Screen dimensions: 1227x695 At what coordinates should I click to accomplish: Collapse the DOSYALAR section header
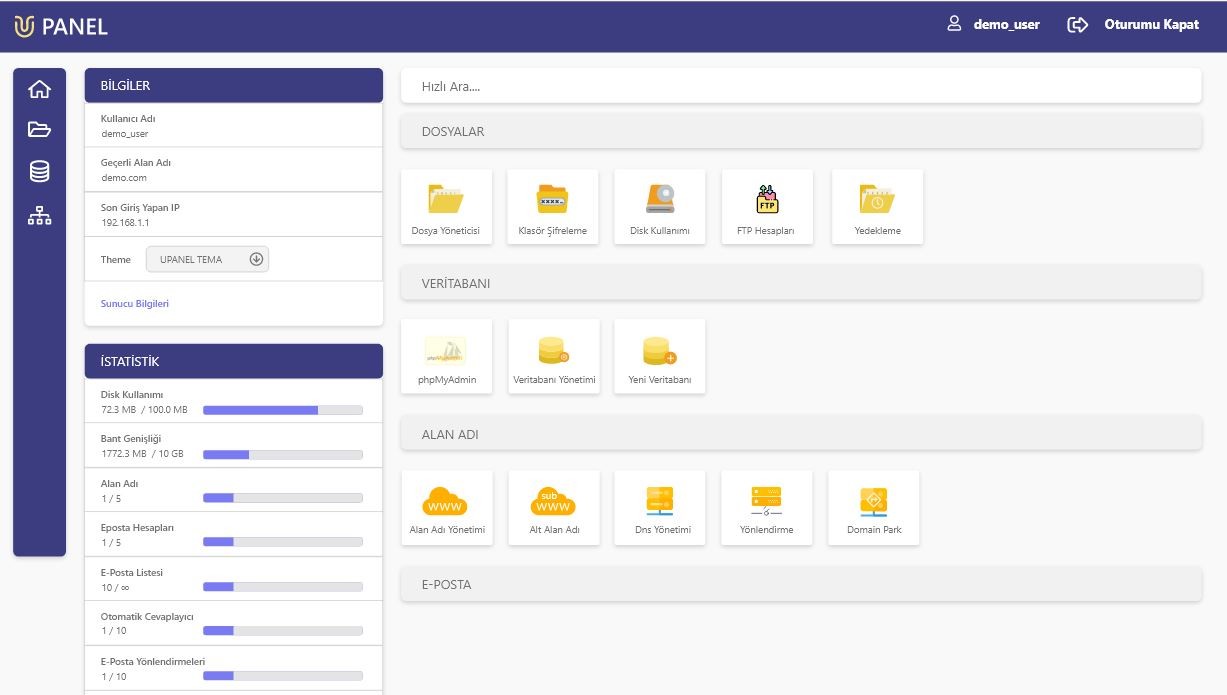pyautogui.click(x=801, y=132)
